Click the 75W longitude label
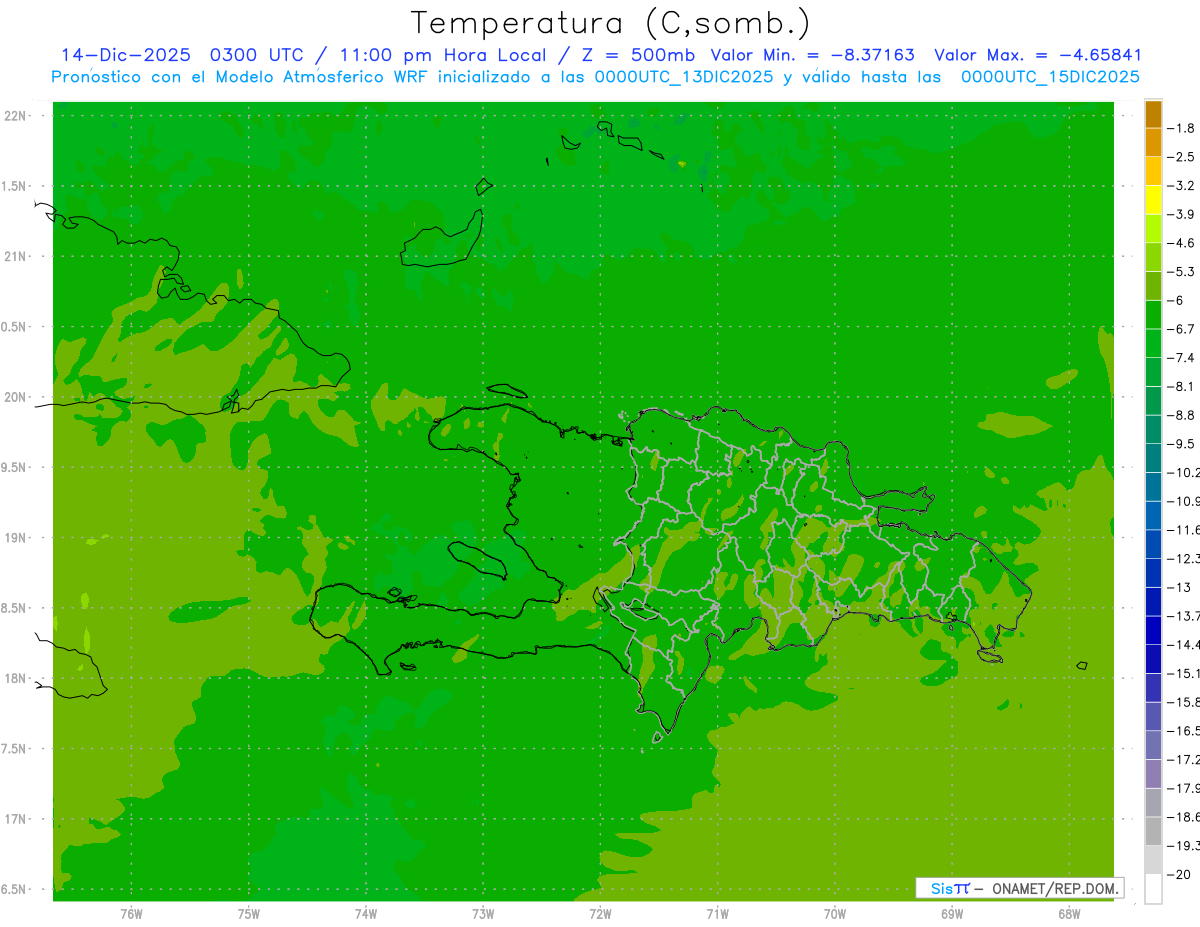Screen dimensions: 1200x927 [249, 913]
